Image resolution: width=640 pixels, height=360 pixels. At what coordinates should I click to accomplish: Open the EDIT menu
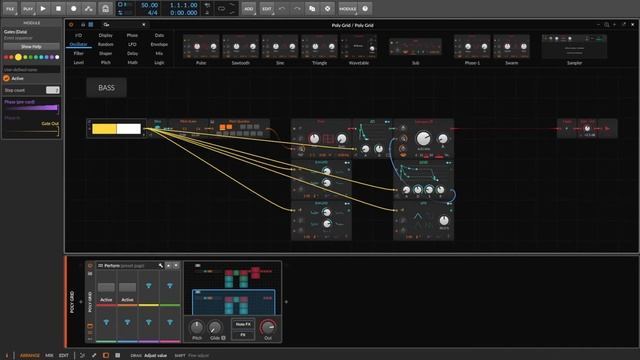[267, 9]
